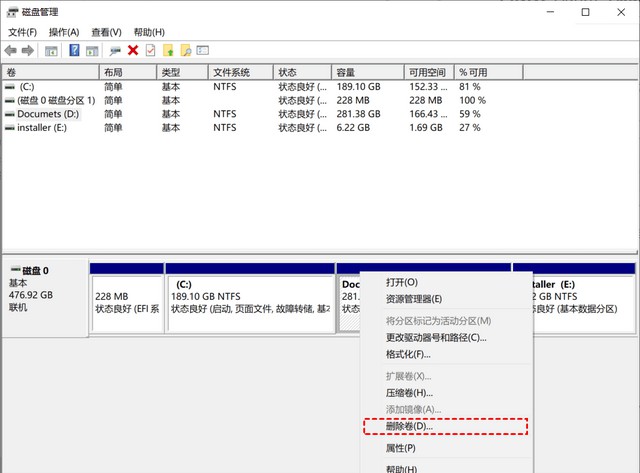Open the 查看(V) menu
The image size is (640, 473).
tap(106, 32)
